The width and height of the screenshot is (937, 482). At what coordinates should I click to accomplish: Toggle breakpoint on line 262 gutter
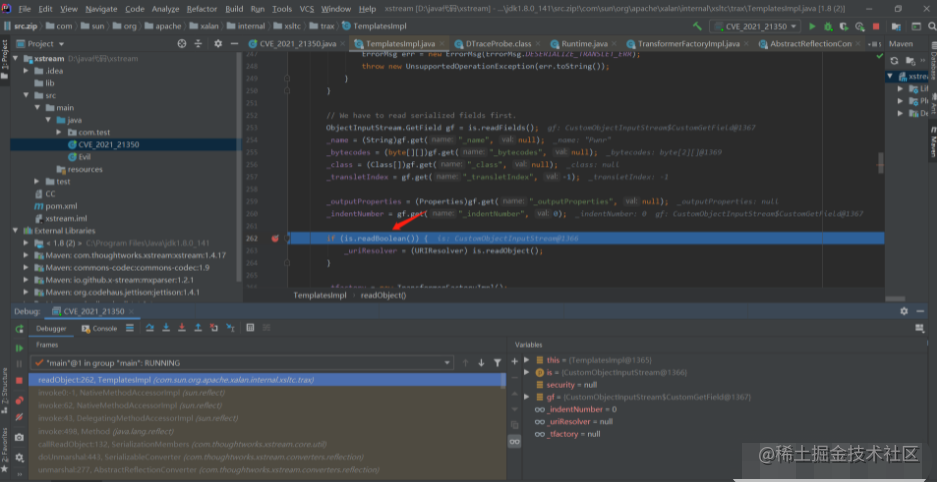point(275,238)
